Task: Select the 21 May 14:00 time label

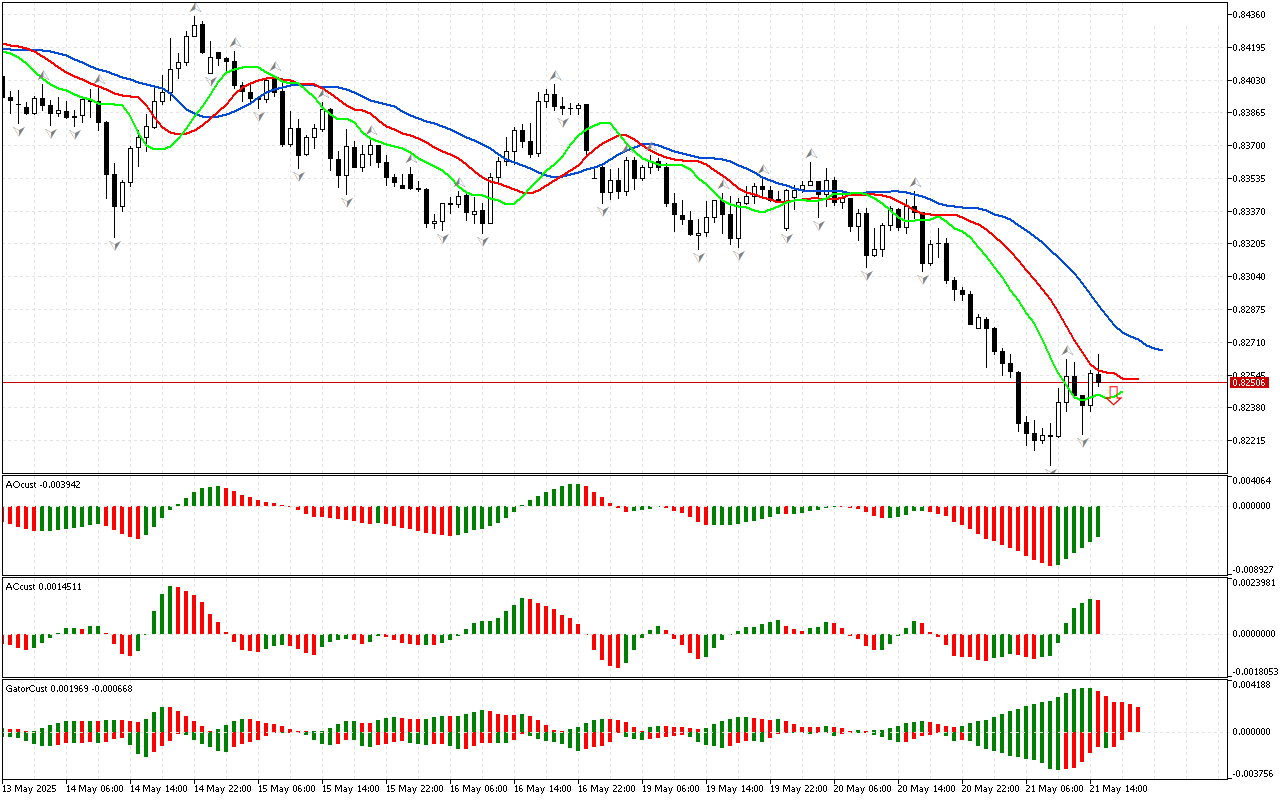Action: tap(1117, 788)
